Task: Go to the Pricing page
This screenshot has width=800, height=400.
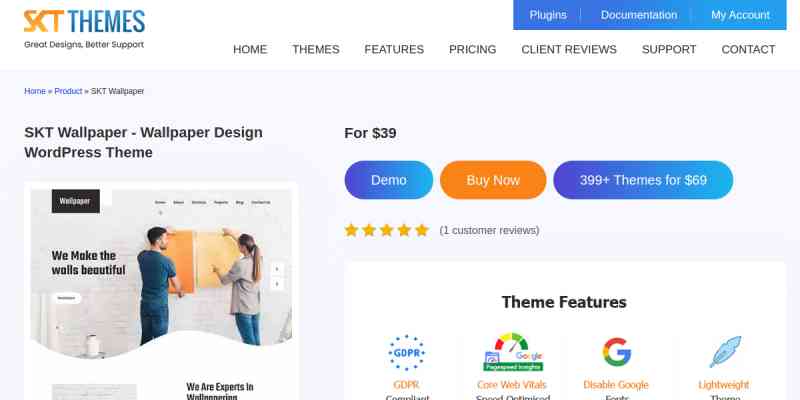Action: click(x=472, y=49)
